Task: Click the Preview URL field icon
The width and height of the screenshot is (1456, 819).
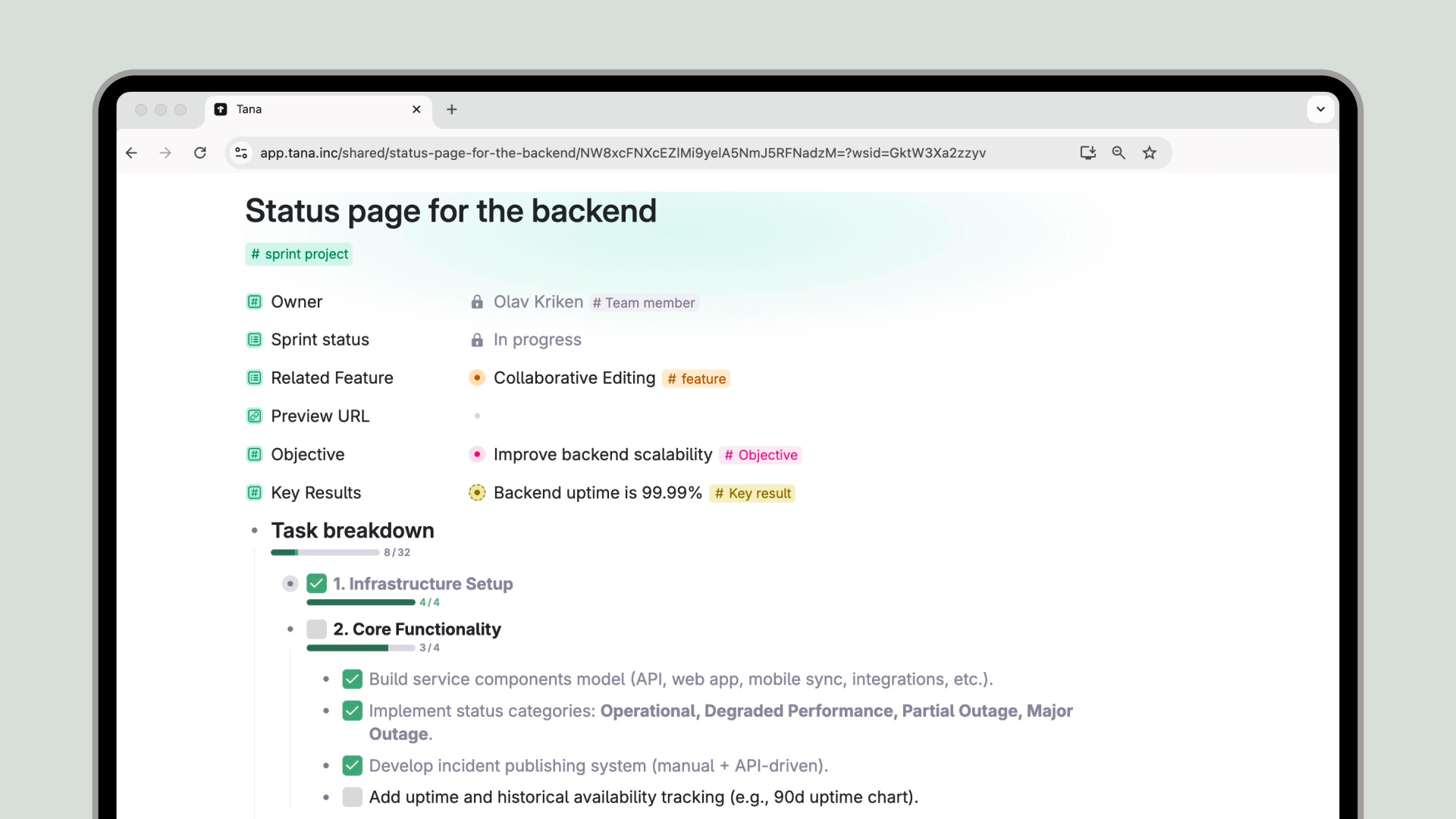Action: (255, 416)
